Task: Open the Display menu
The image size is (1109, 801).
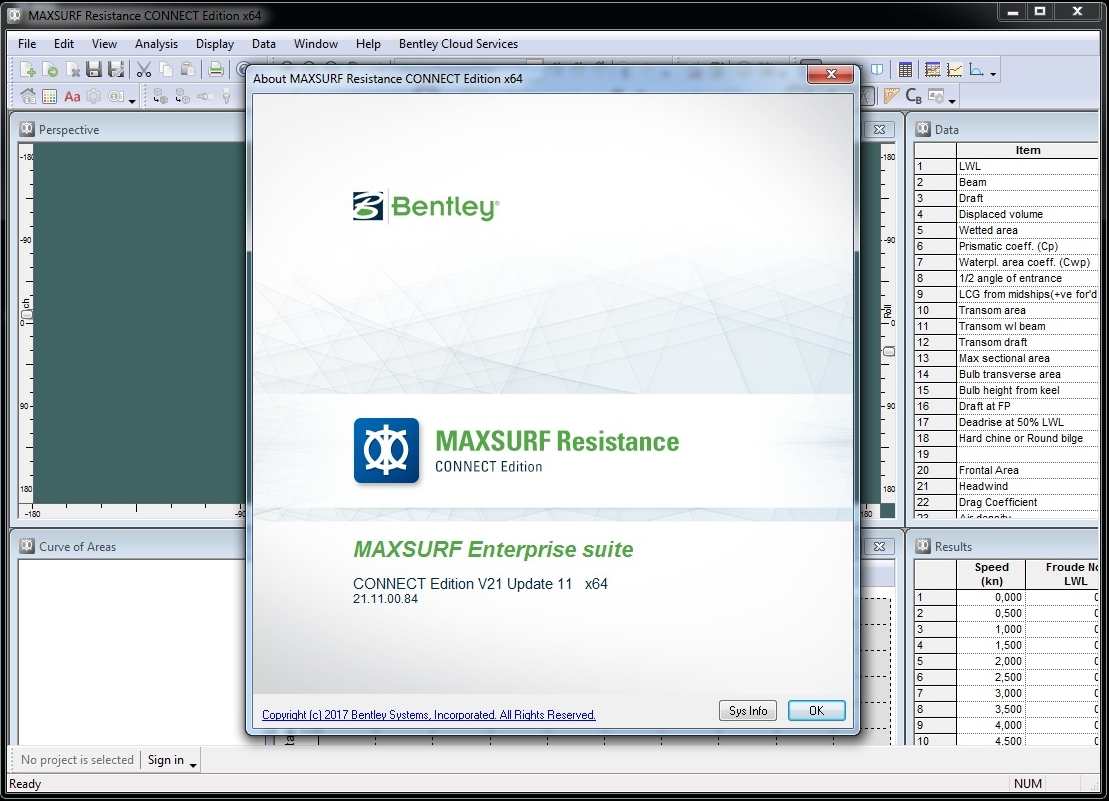Action: tap(215, 44)
